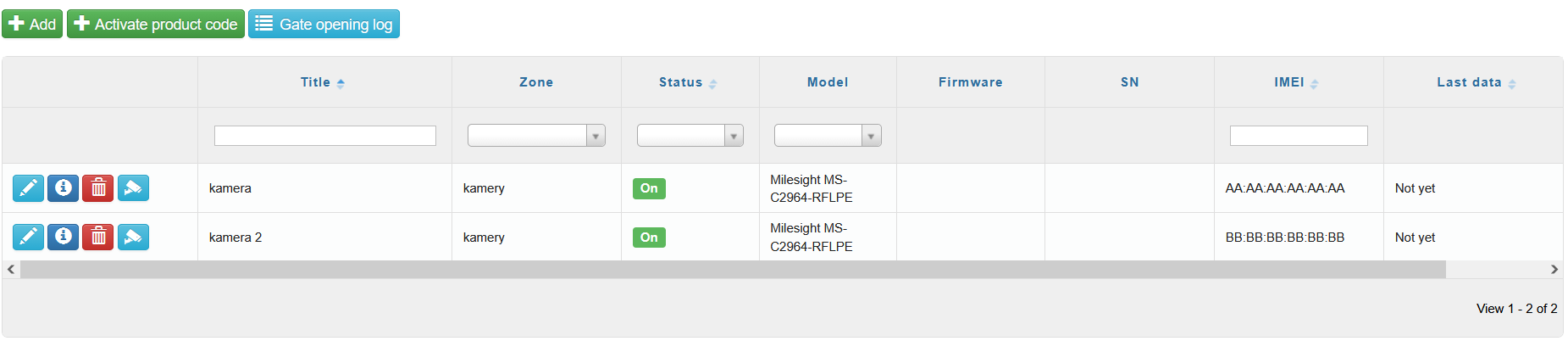Open the Gate opening log
The height and width of the screenshot is (341, 1568).
click(x=324, y=24)
